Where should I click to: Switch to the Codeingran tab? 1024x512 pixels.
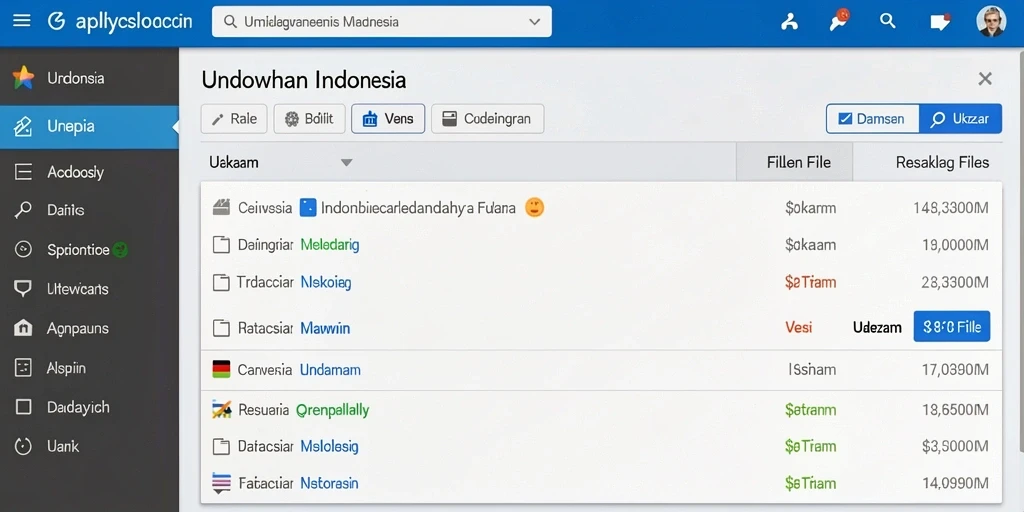tap(487, 119)
